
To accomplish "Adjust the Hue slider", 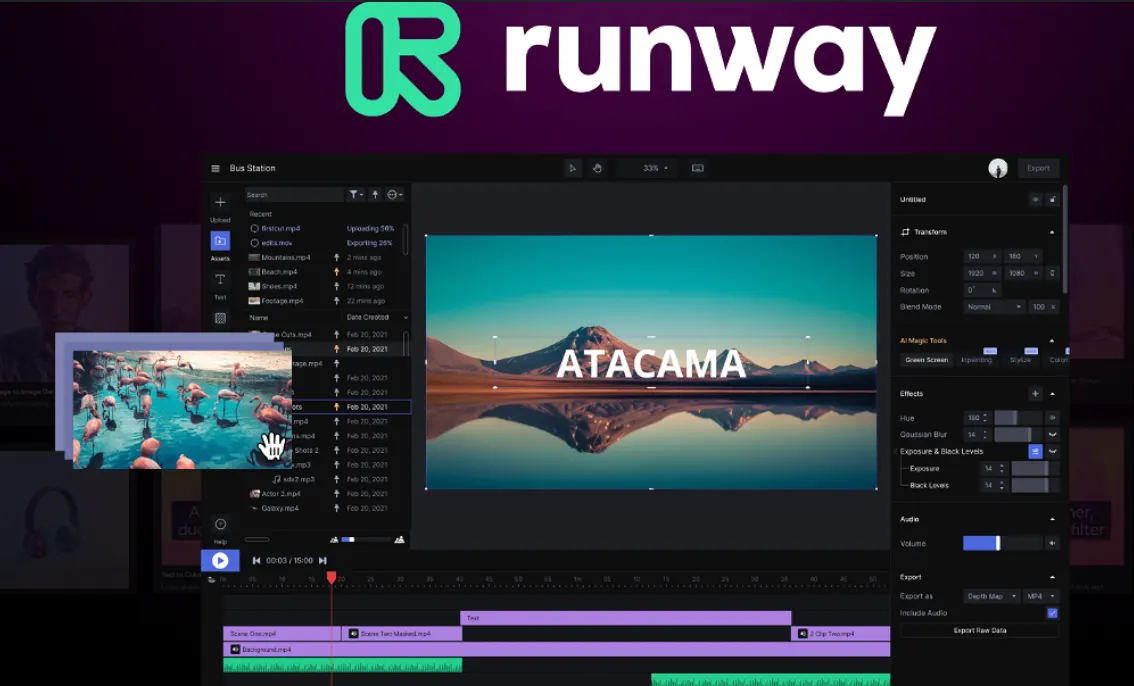I will click(x=1018, y=418).
